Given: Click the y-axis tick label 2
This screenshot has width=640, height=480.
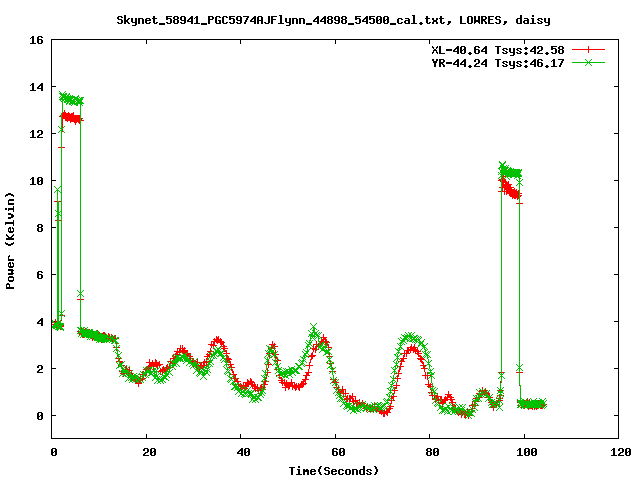Looking at the screenshot, I should (40, 369).
